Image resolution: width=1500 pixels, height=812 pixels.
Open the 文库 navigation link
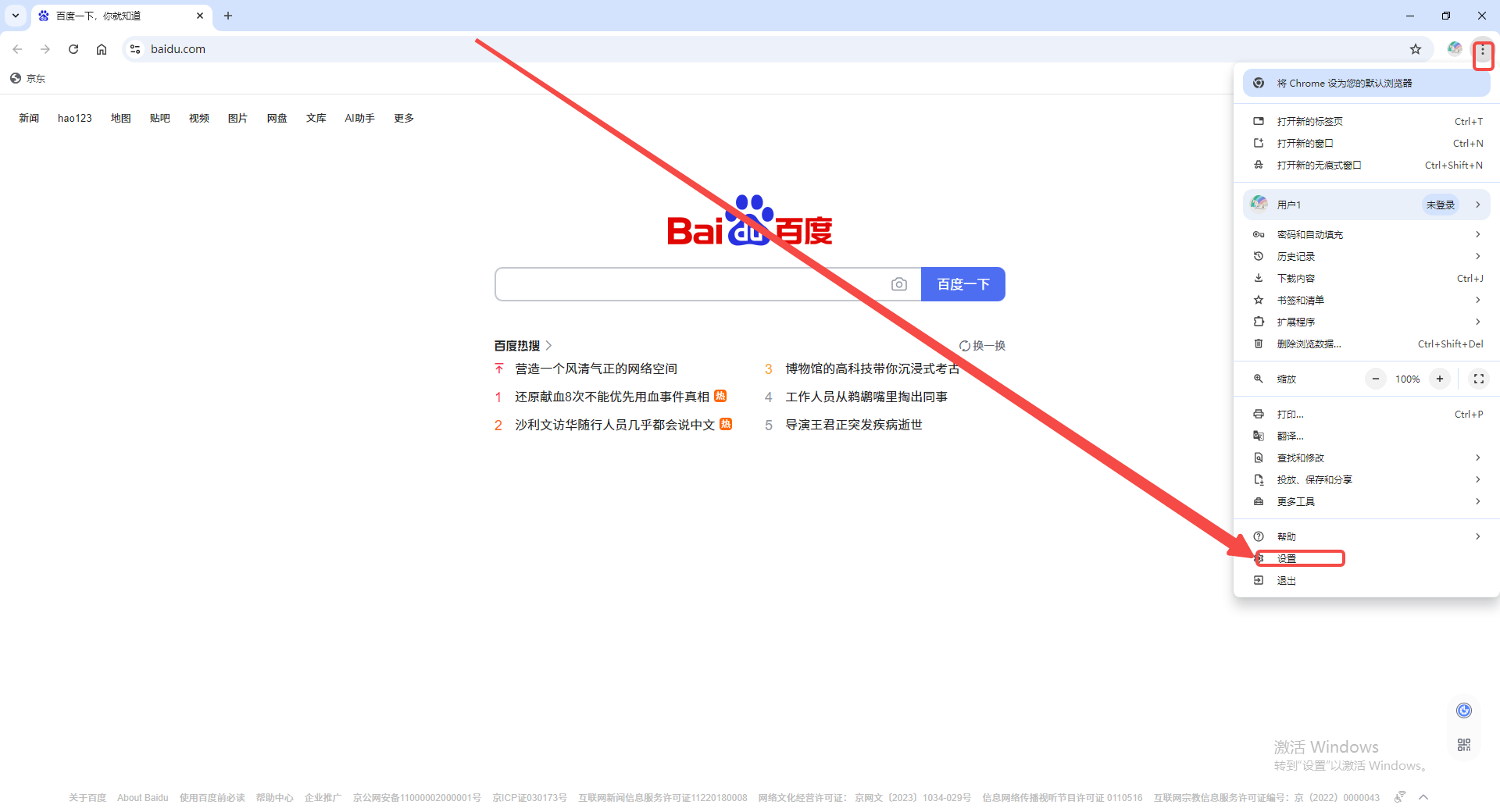(316, 118)
